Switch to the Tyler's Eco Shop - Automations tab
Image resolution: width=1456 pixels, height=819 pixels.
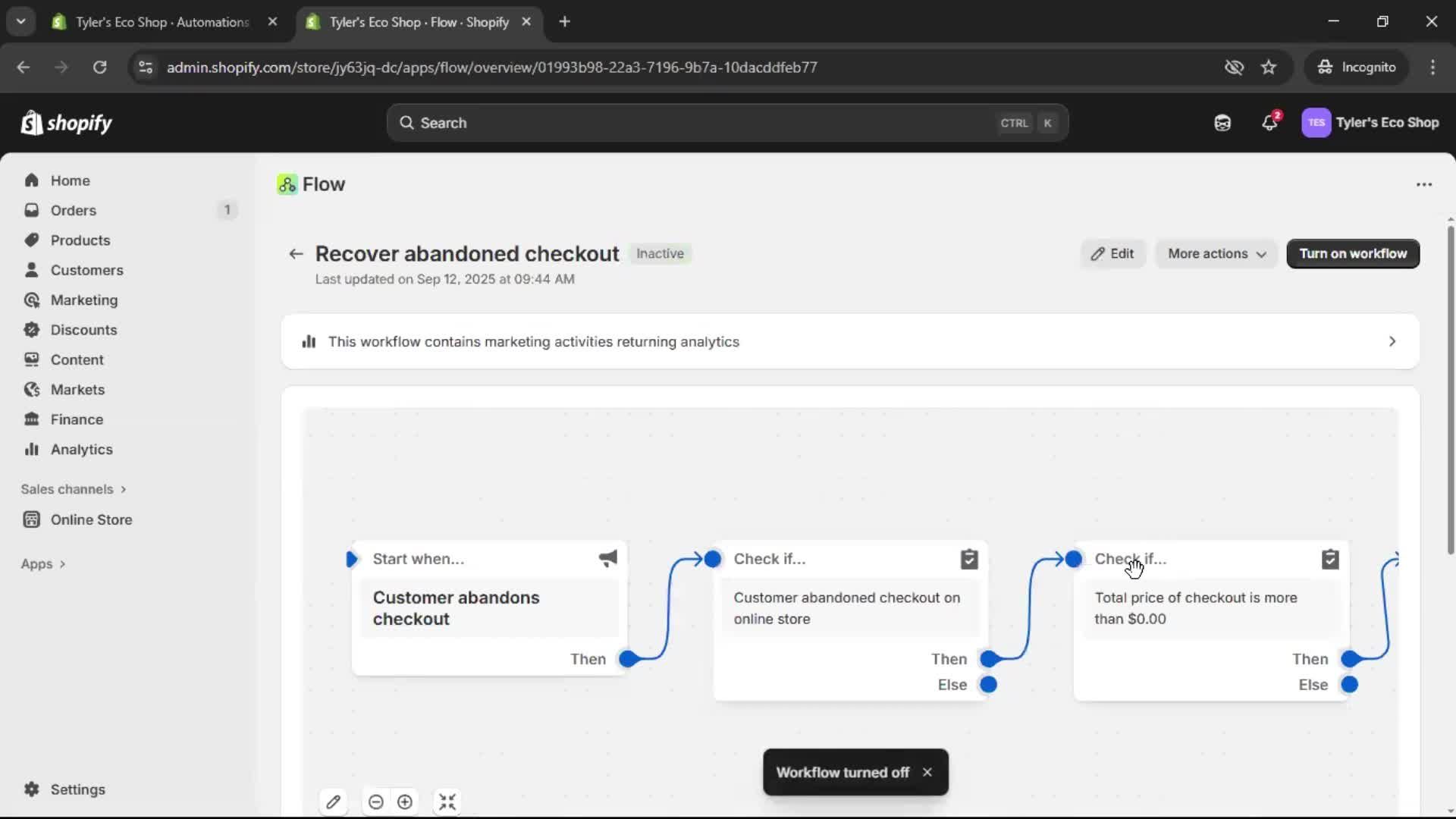[152, 21]
